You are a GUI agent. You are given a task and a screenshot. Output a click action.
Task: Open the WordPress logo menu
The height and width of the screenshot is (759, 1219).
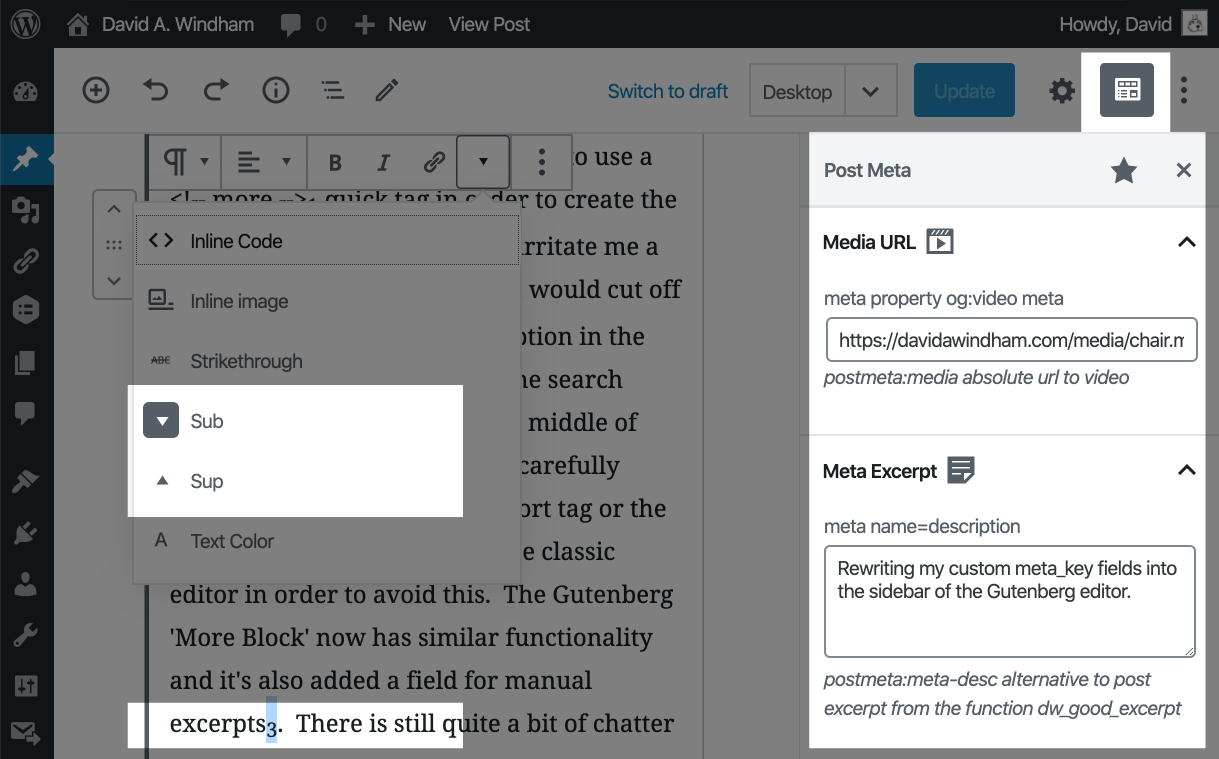click(x=26, y=24)
